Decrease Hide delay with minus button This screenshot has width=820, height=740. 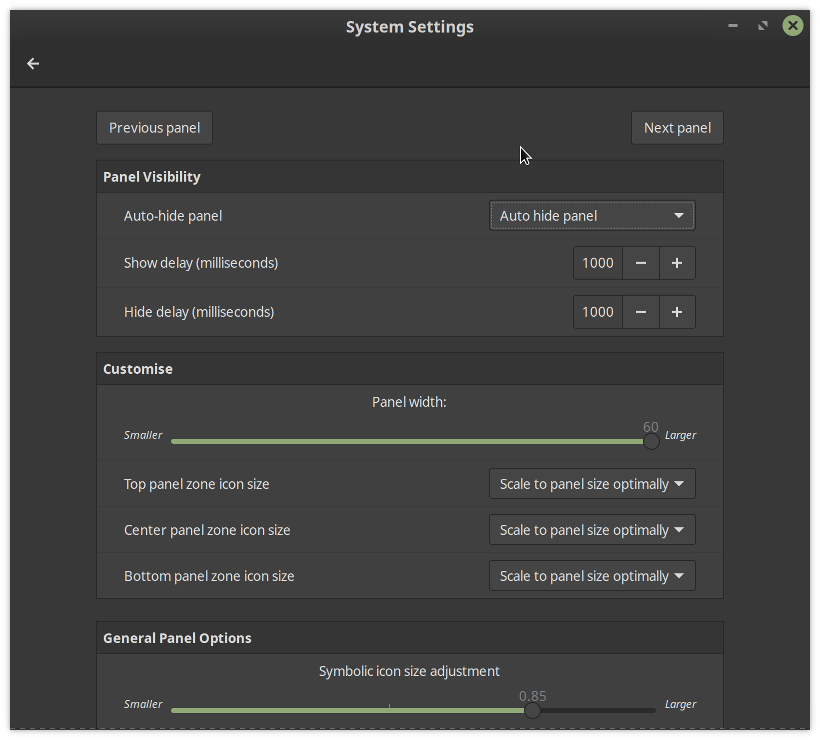pyautogui.click(x=641, y=312)
